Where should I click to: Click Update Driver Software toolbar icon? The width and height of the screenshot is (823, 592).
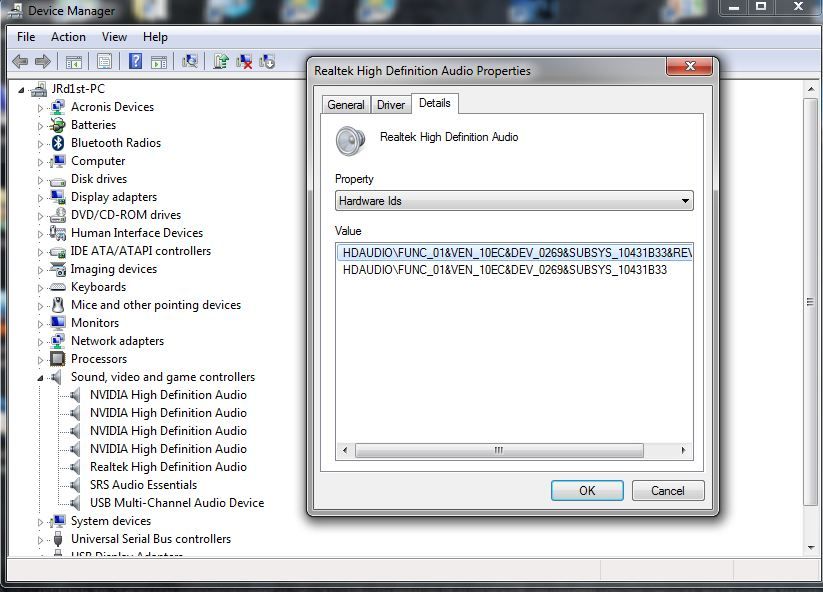coord(221,61)
